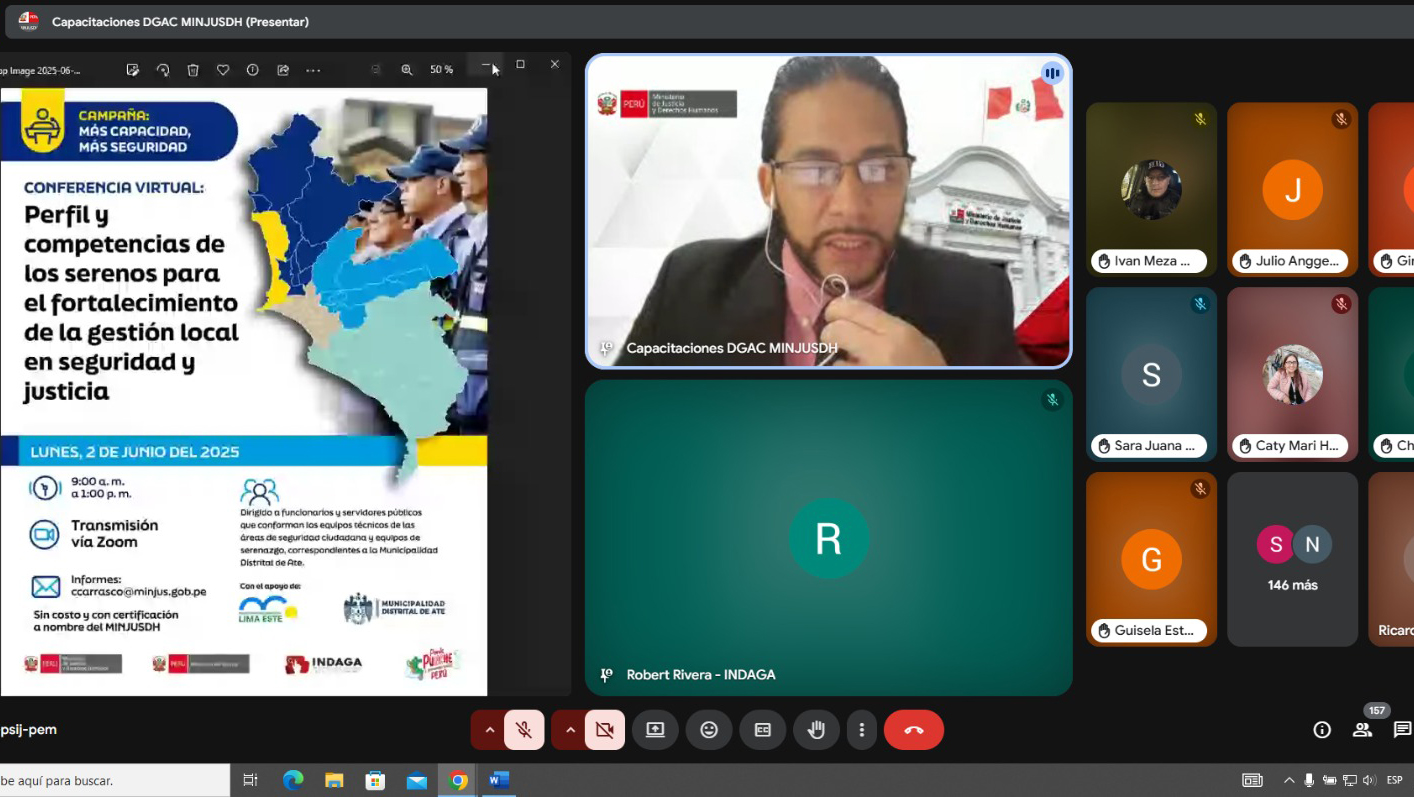Open the emoji reactions panel
This screenshot has width=1414, height=797.
pyautogui.click(x=709, y=730)
